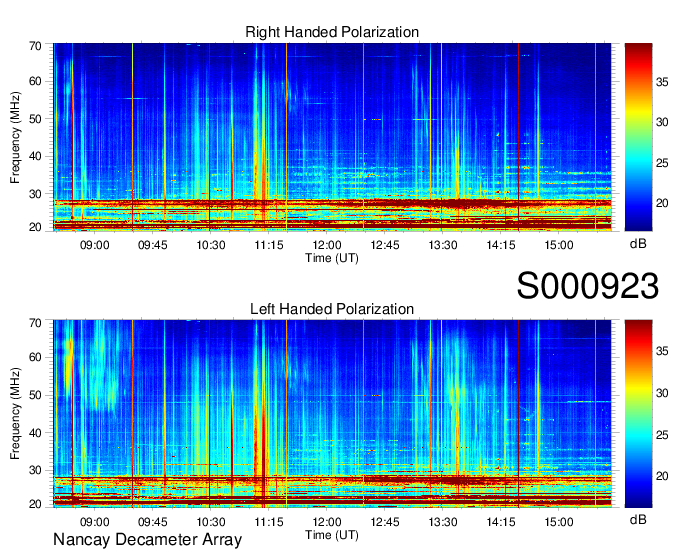
Task: Click the 30 value on lower color bar
Action: (662, 393)
